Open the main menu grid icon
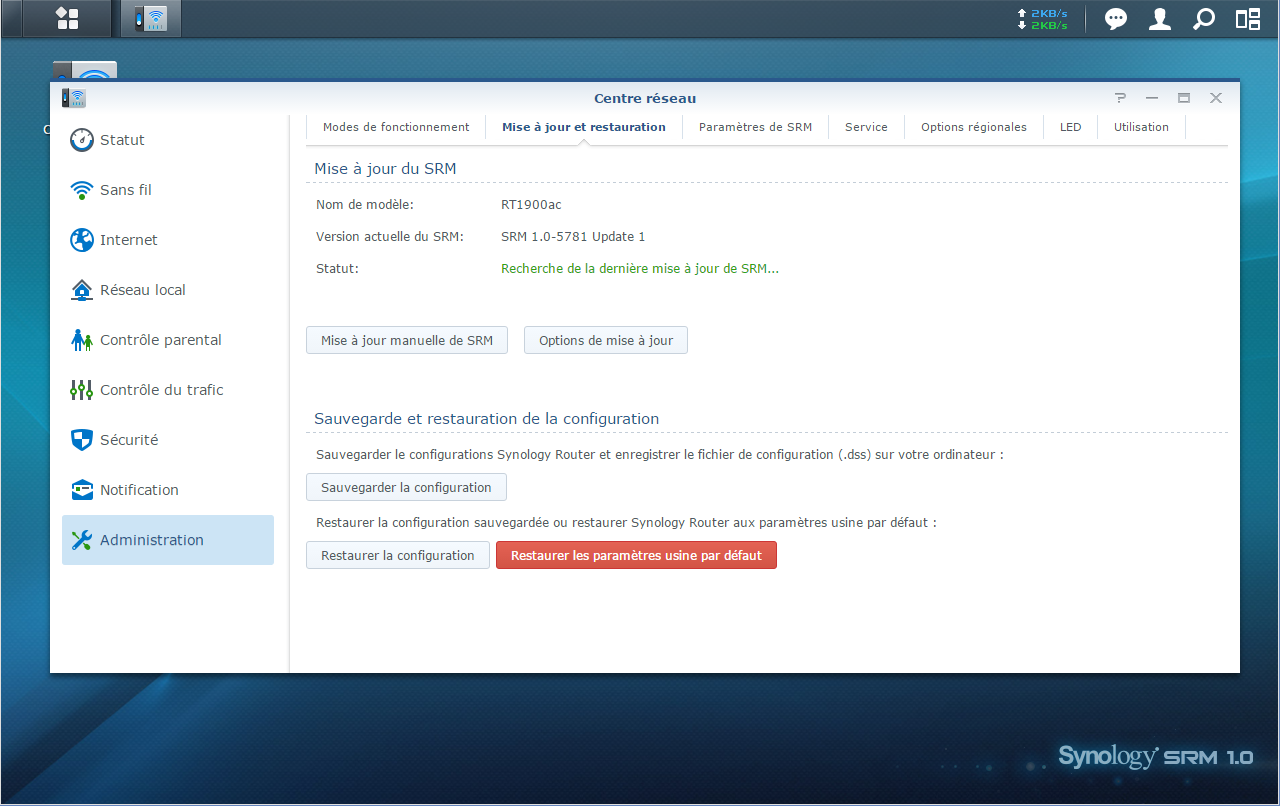Screen dimensions: 1280x806 coord(67,18)
